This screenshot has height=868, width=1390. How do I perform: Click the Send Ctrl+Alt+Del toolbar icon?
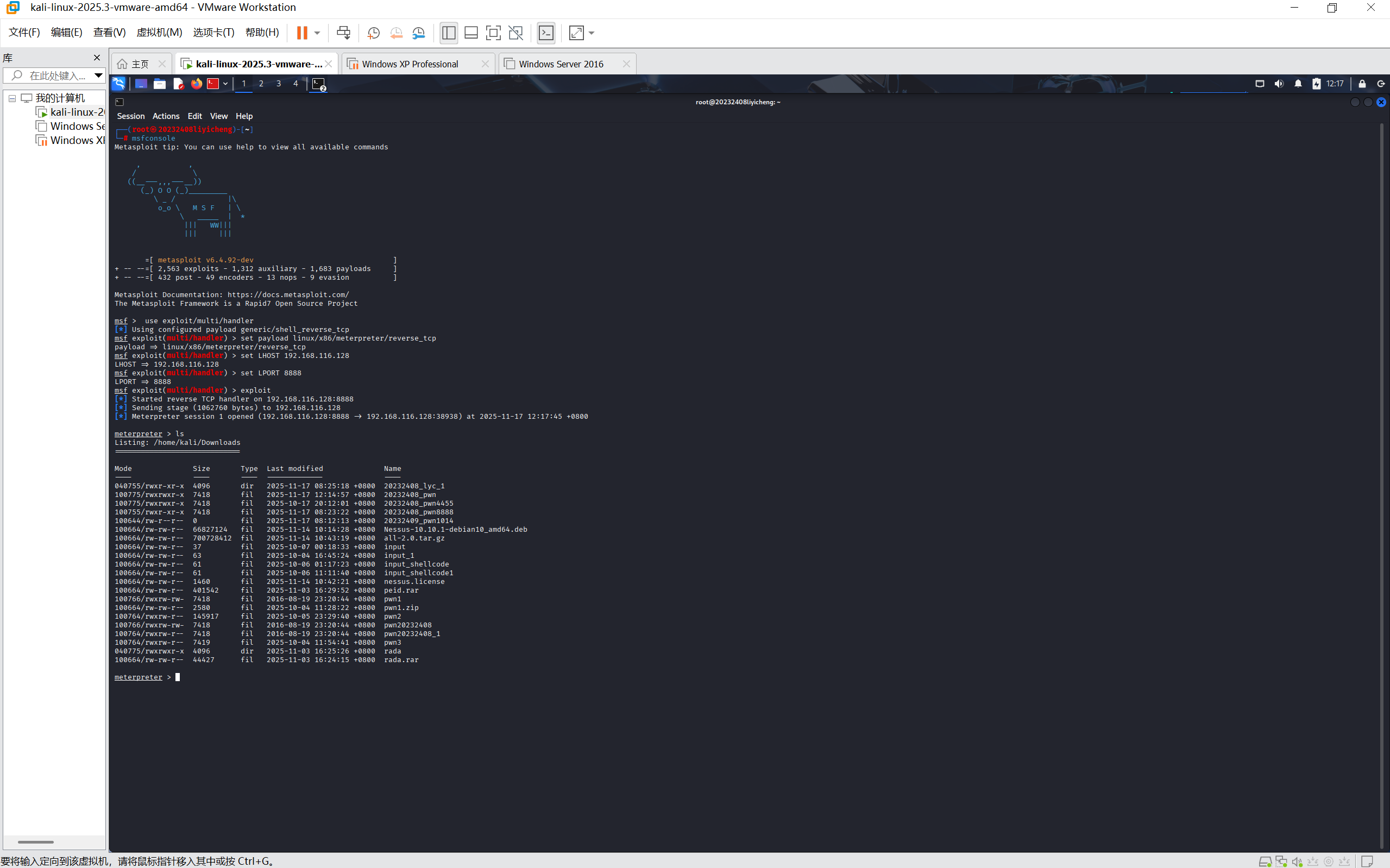[343, 33]
